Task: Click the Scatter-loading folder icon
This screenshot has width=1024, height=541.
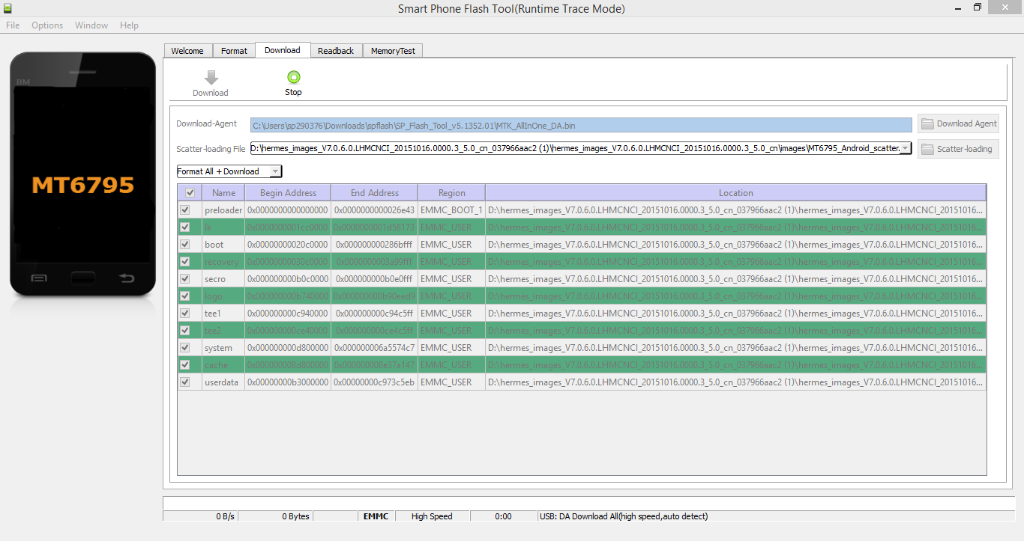Action: tap(927, 149)
